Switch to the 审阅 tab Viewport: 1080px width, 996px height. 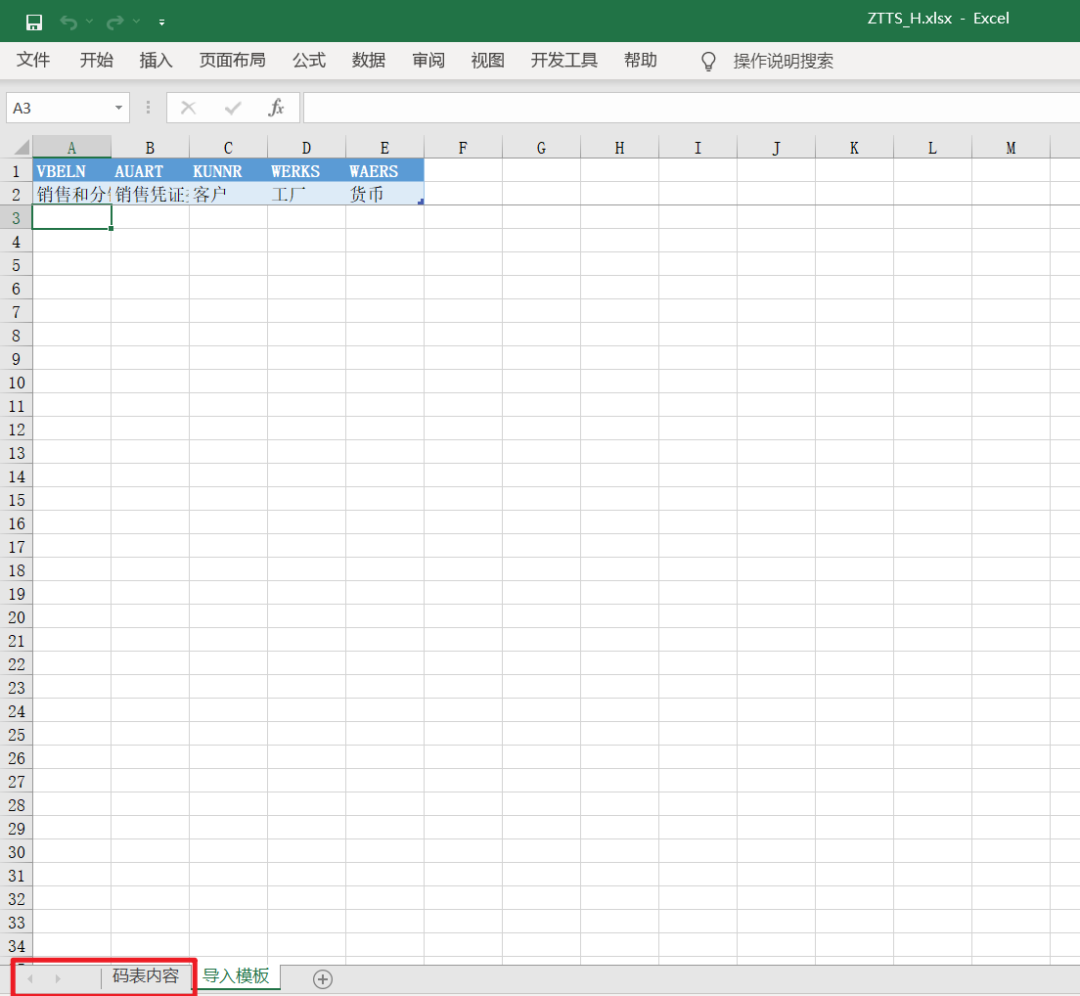pyautogui.click(x=428, y=61)
